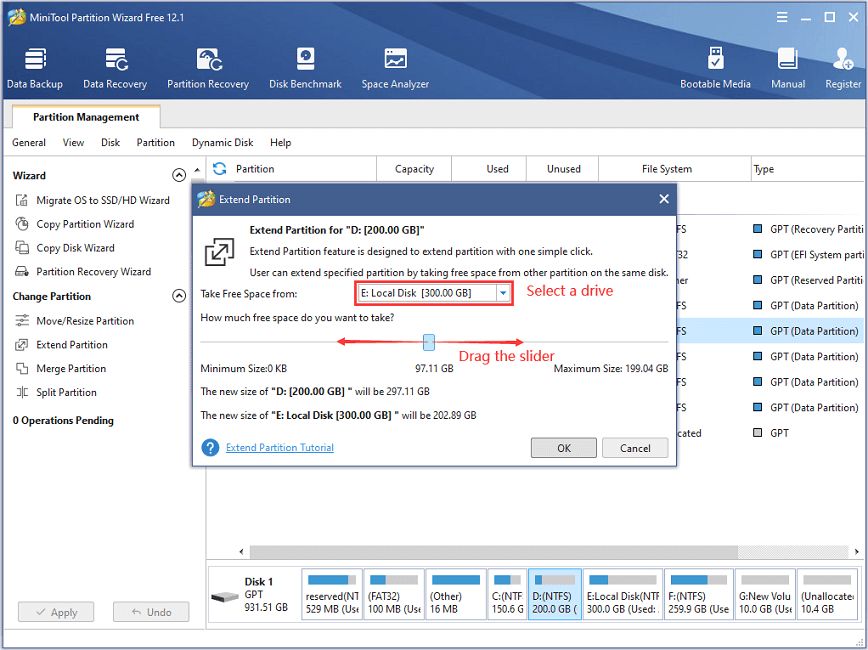This screenshot has height=650, width=868.
Task: Launch Data Recovery
Action: click(115, 69)
